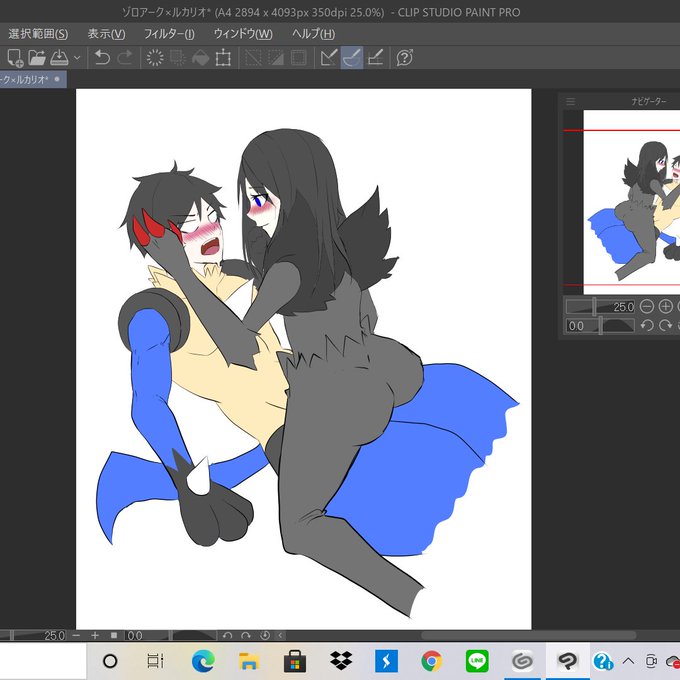680x680 pixels.
Task: Open Dropbox from the taskbar
Action: (341, 661)
